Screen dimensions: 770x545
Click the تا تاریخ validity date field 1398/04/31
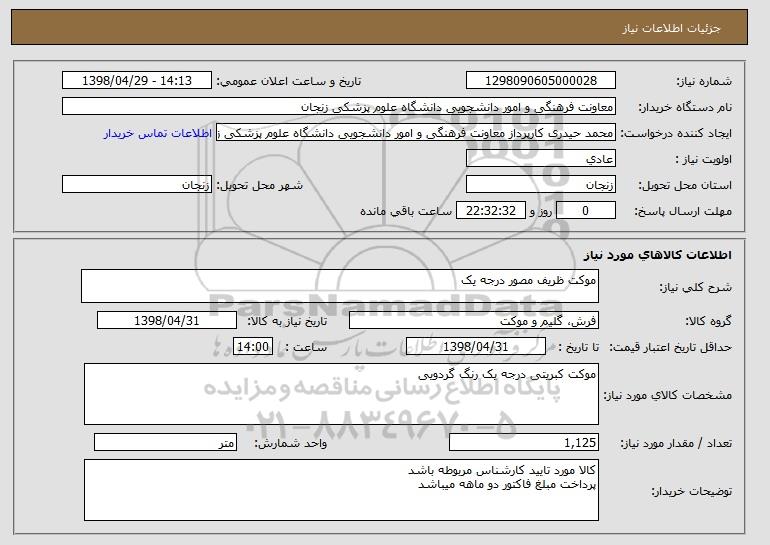click(476, 347)
